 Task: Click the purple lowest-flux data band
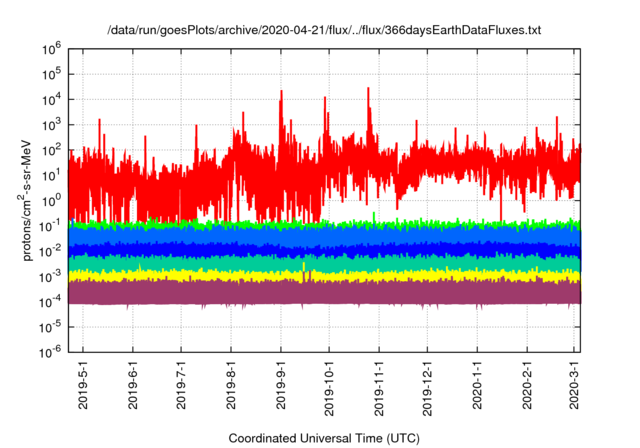(x=324, y=293)
